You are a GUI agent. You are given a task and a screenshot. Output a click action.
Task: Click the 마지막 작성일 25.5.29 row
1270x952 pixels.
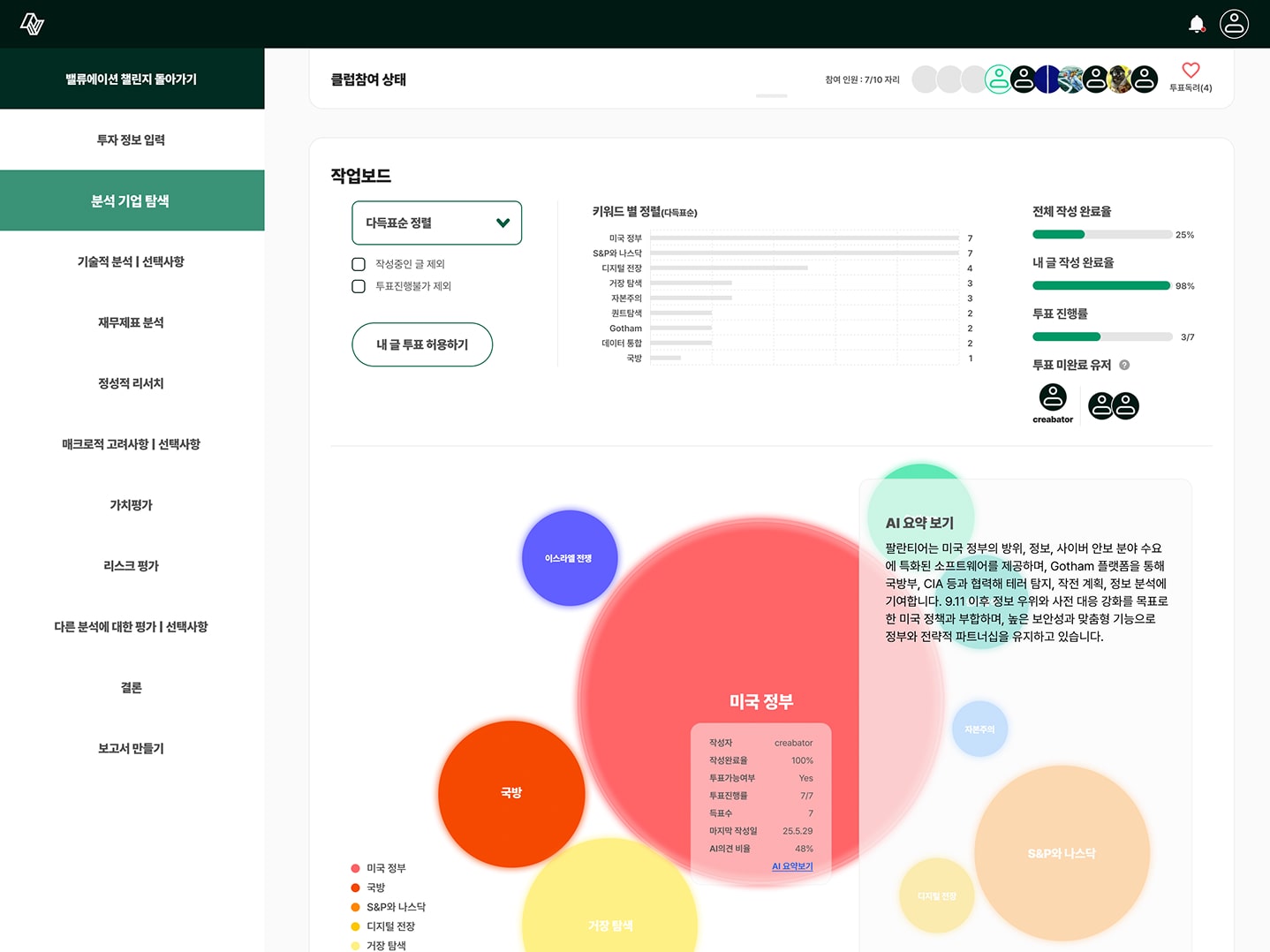pos(761,831)
